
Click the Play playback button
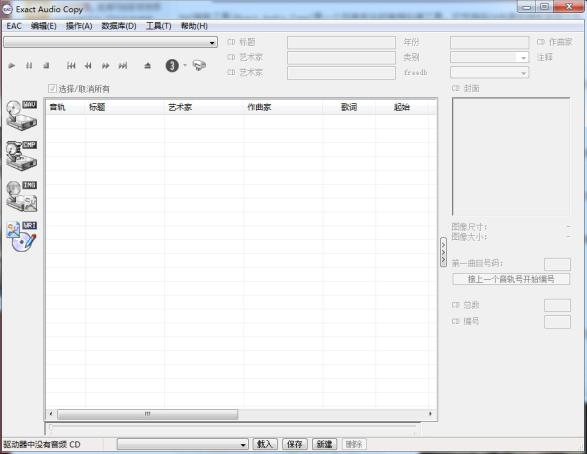click(12, 65)
